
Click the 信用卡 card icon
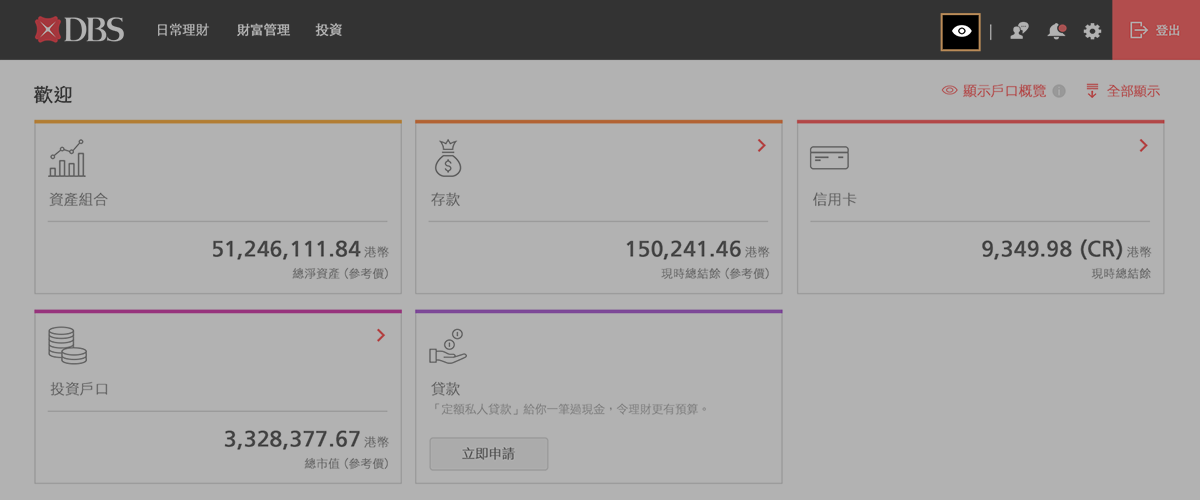[829, 158]
